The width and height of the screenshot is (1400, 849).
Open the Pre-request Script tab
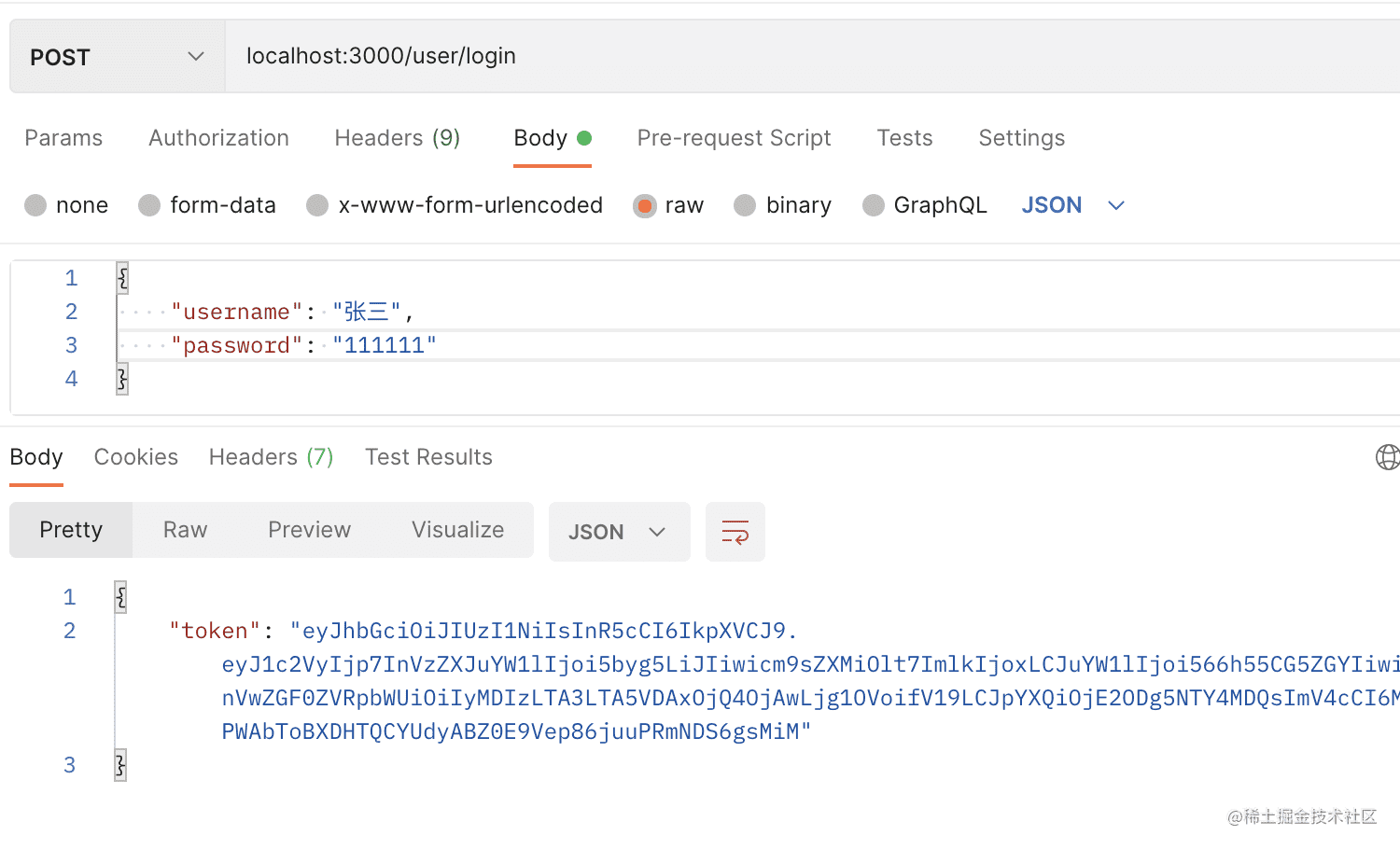click(x=734, y=138)
